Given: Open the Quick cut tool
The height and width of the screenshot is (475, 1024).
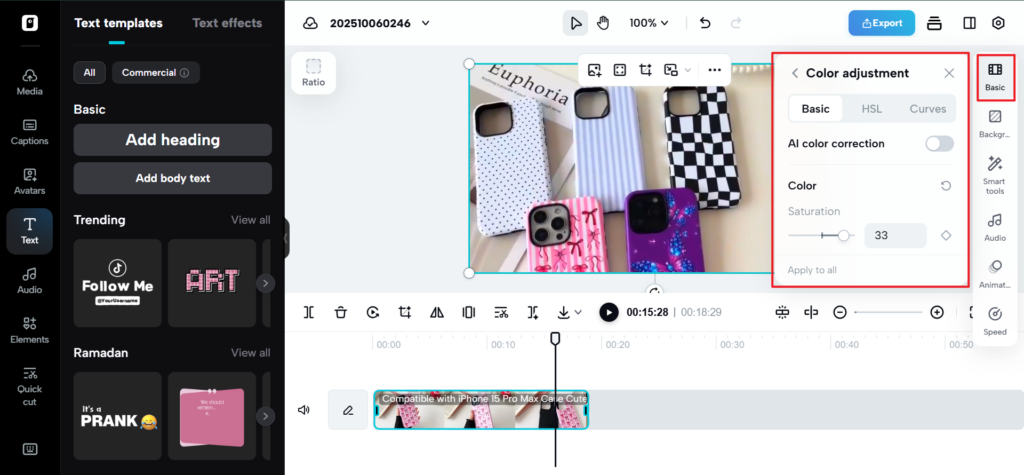Looking at the screenshot, I should [29, 385].
